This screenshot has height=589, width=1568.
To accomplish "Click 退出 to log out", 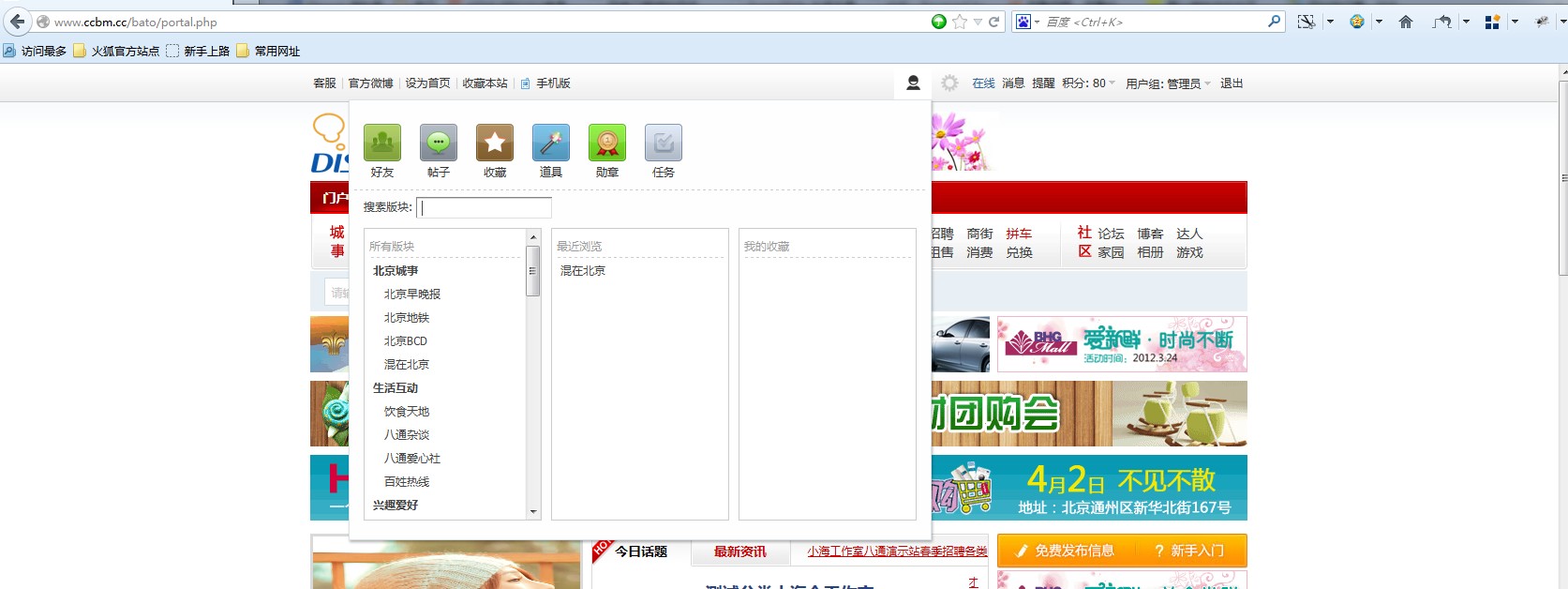I will (1232, 83).
